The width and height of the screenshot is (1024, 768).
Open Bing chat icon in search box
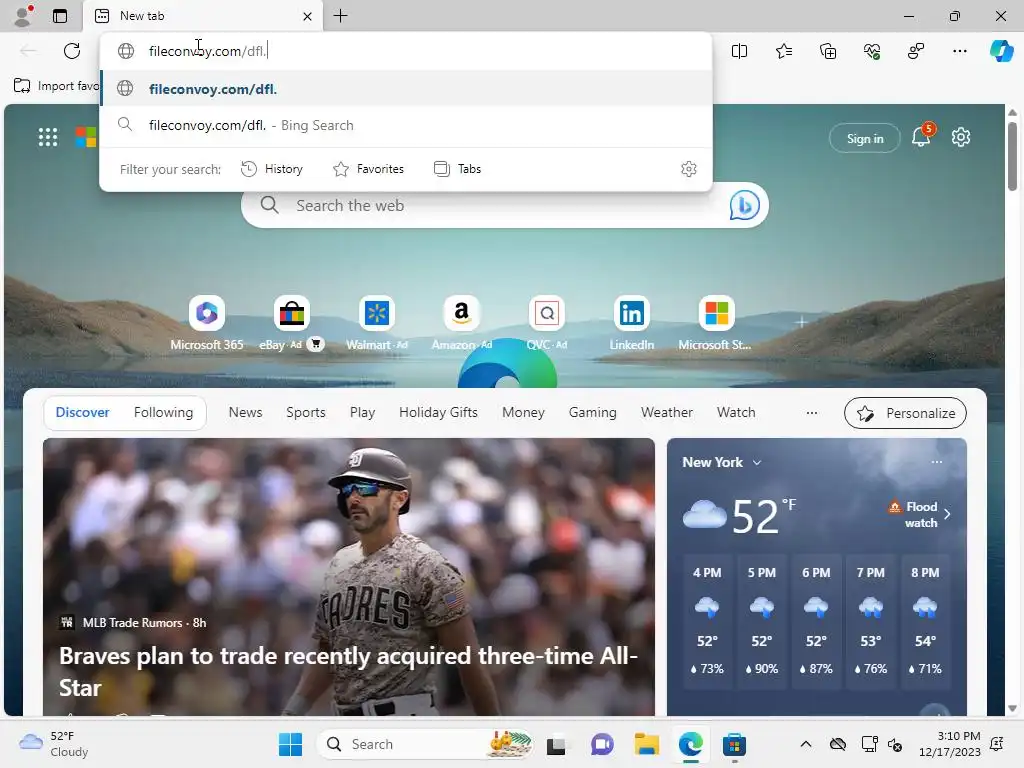(x=744, y=205)
